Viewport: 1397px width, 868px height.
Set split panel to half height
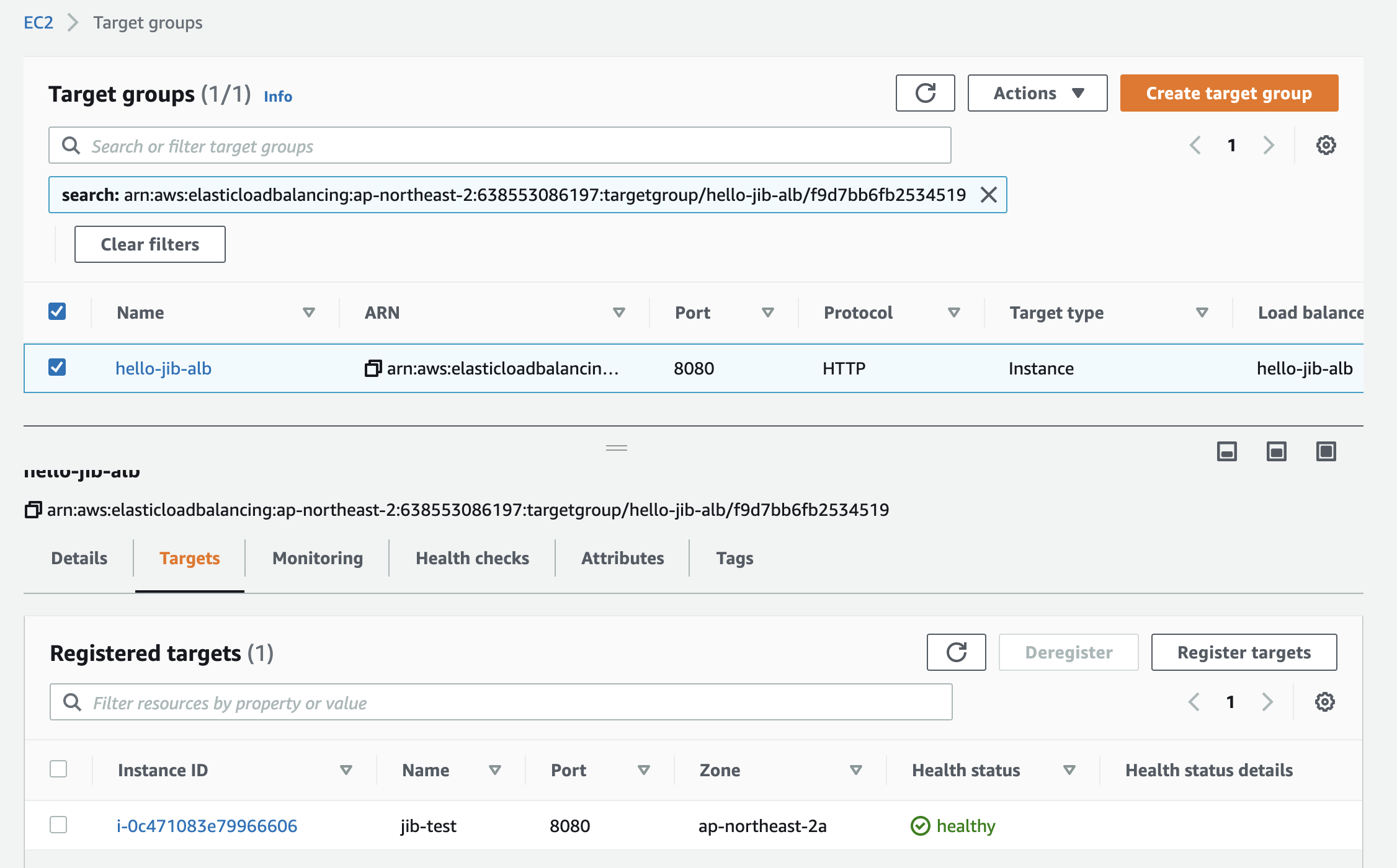(x=1276, y=451)
